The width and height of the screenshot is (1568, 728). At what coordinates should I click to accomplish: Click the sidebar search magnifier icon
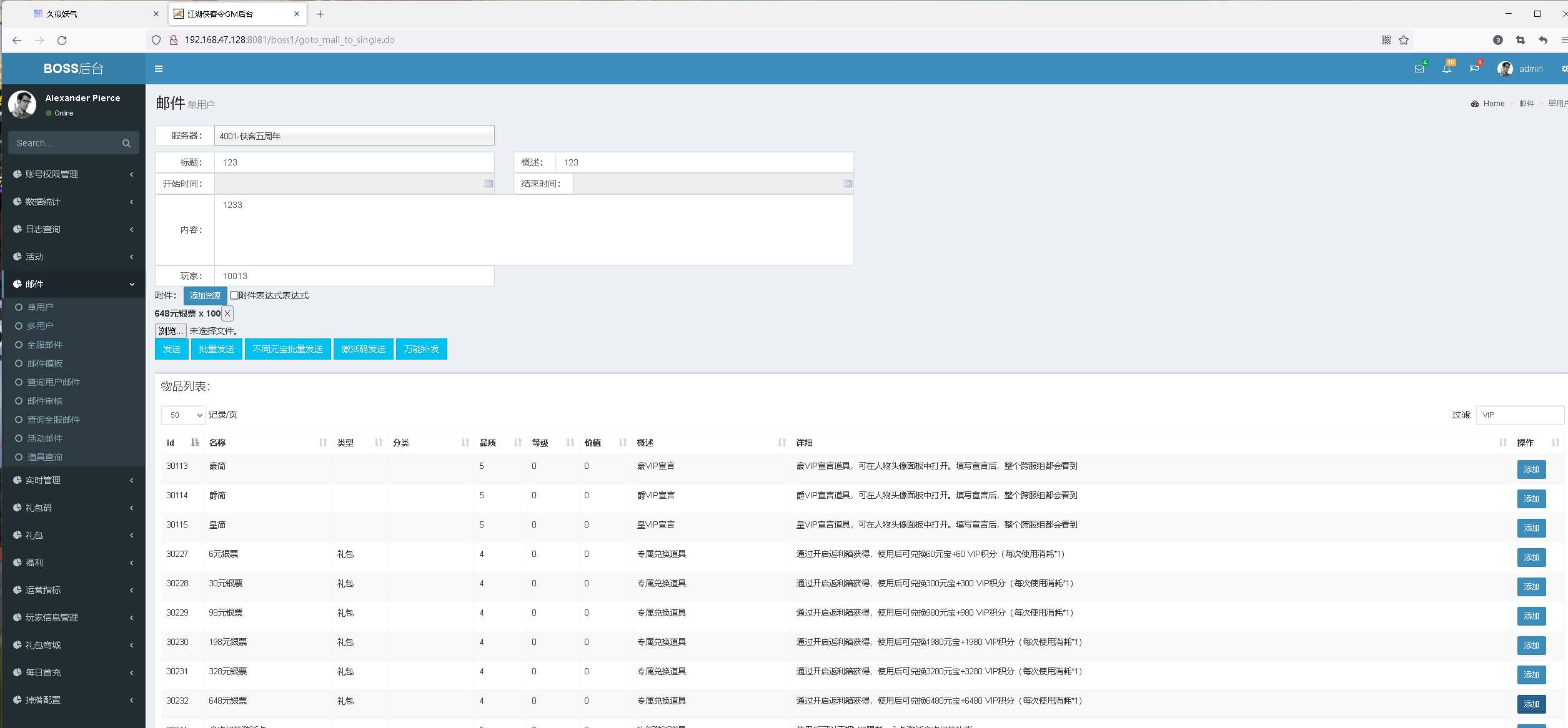click(126, 143)
